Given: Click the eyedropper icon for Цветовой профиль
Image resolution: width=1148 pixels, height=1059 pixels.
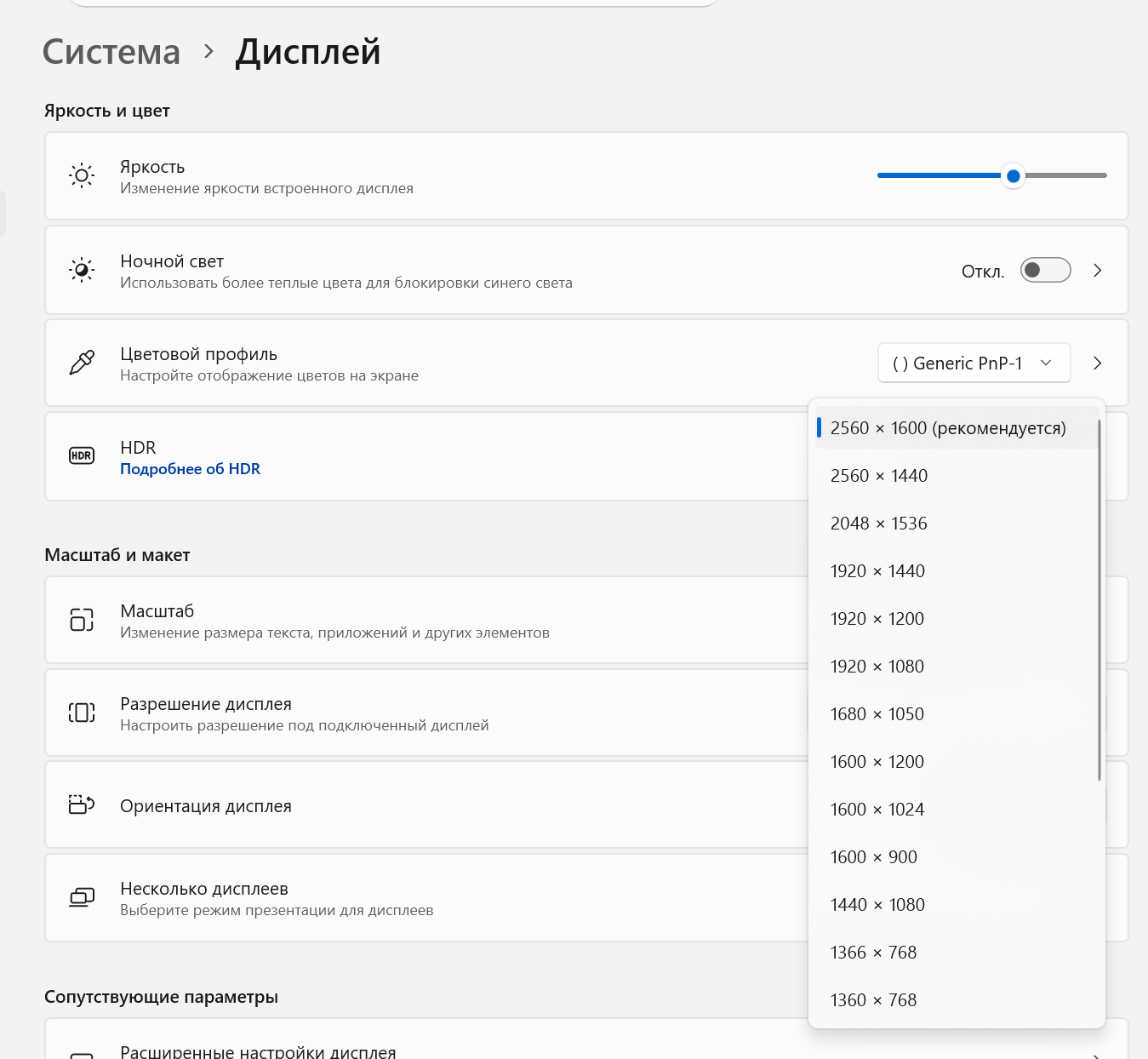Looking at the screenshot, I should point(82,363).
